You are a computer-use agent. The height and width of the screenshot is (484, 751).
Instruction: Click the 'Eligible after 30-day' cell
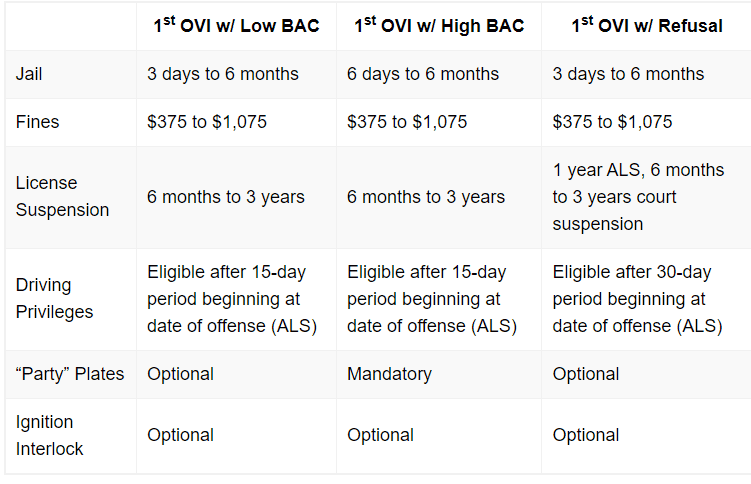tap(637, 299)
